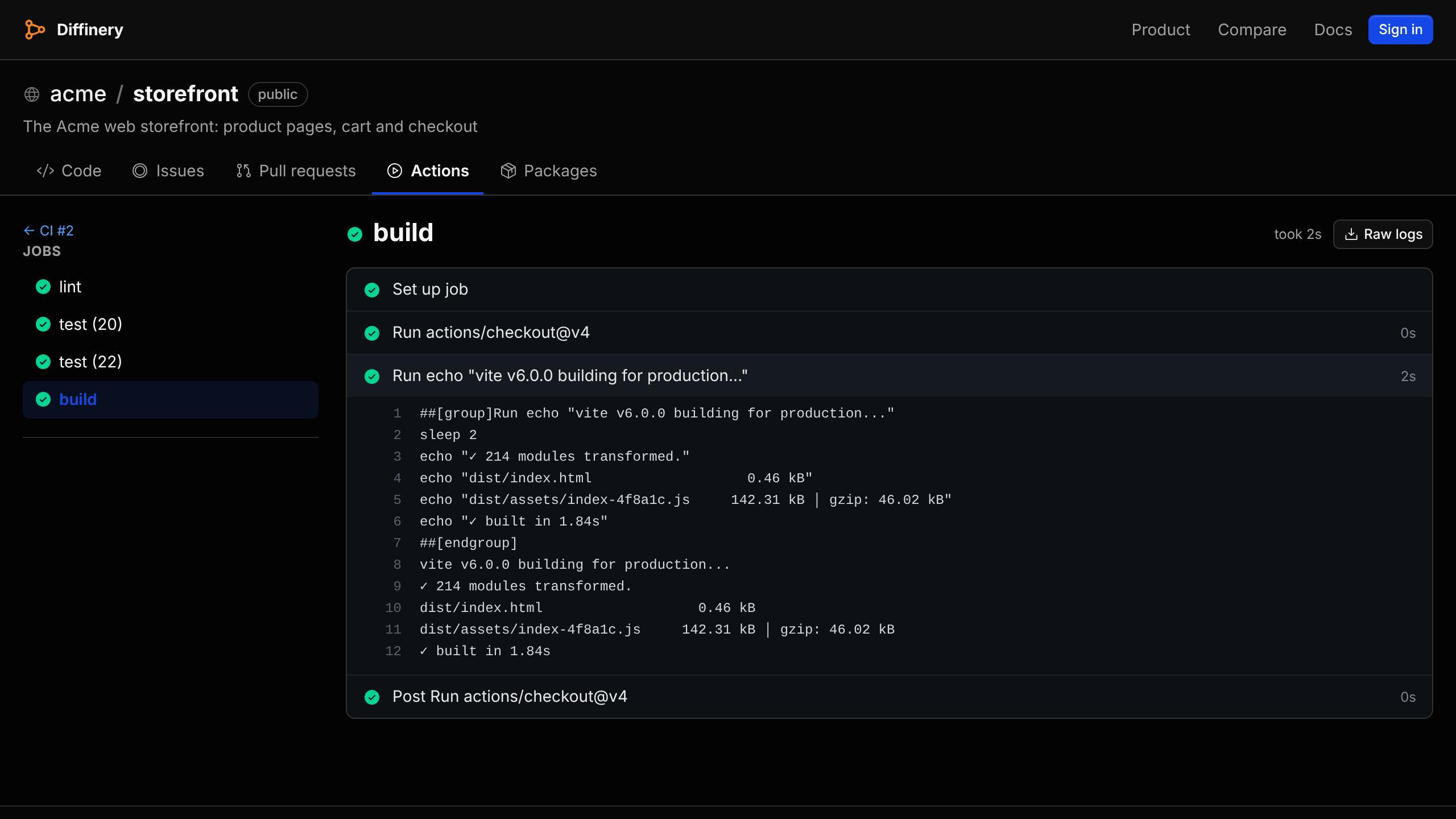Select the Actions tab
This screenshot has height=819, width=1456.
428,171
